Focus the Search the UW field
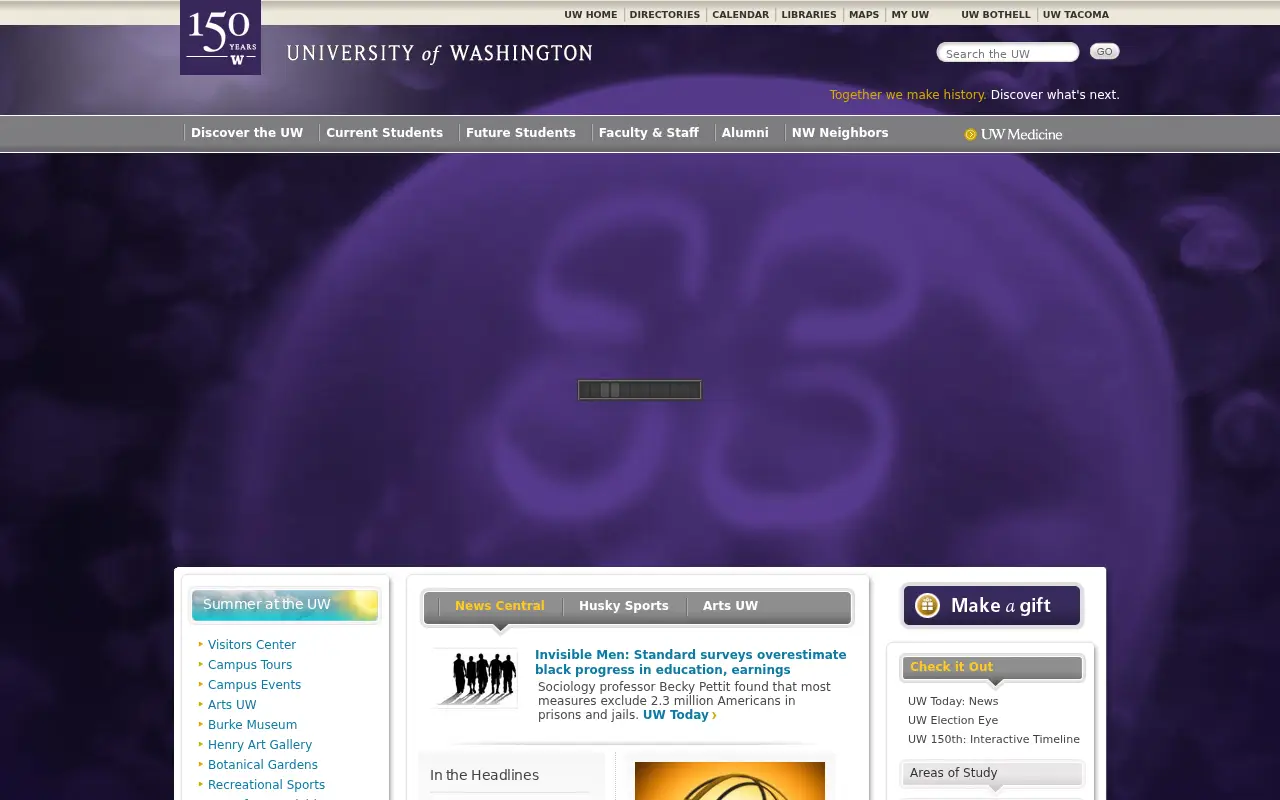Screen dimensions: 1280x800 click(x=1008, y=53)
